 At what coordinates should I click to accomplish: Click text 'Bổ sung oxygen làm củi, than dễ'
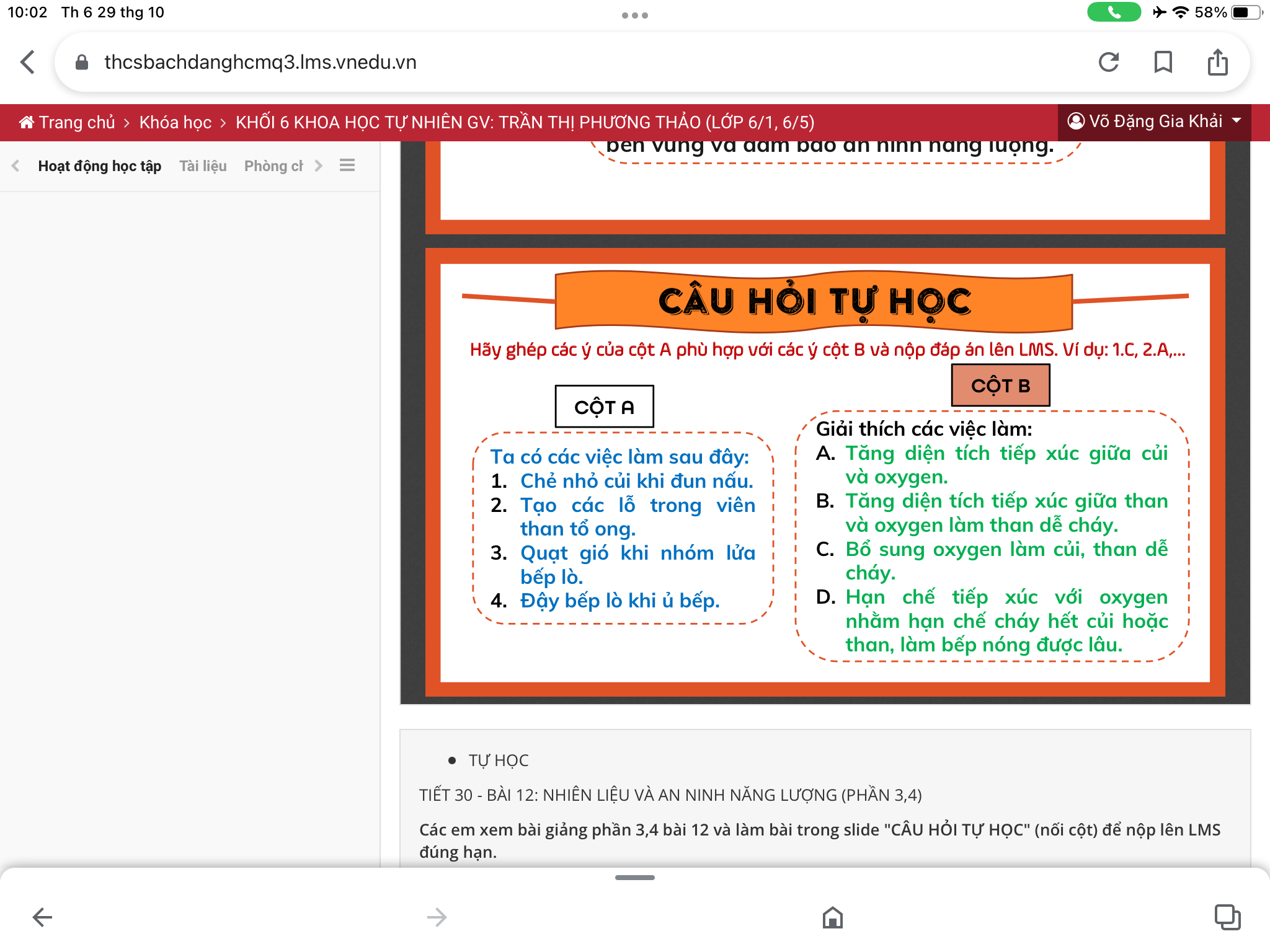coord(1006,549)
